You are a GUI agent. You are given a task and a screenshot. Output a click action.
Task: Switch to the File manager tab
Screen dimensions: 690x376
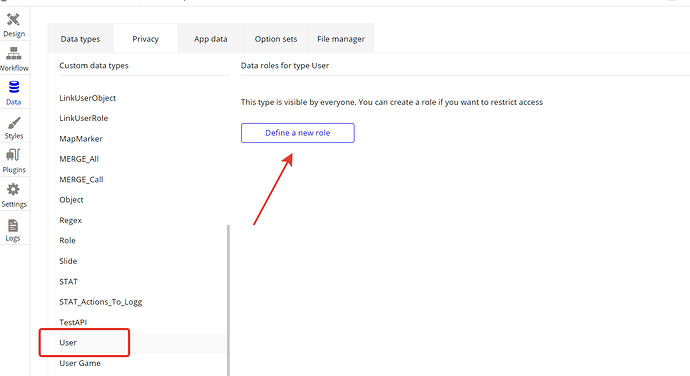click(341, 39)
